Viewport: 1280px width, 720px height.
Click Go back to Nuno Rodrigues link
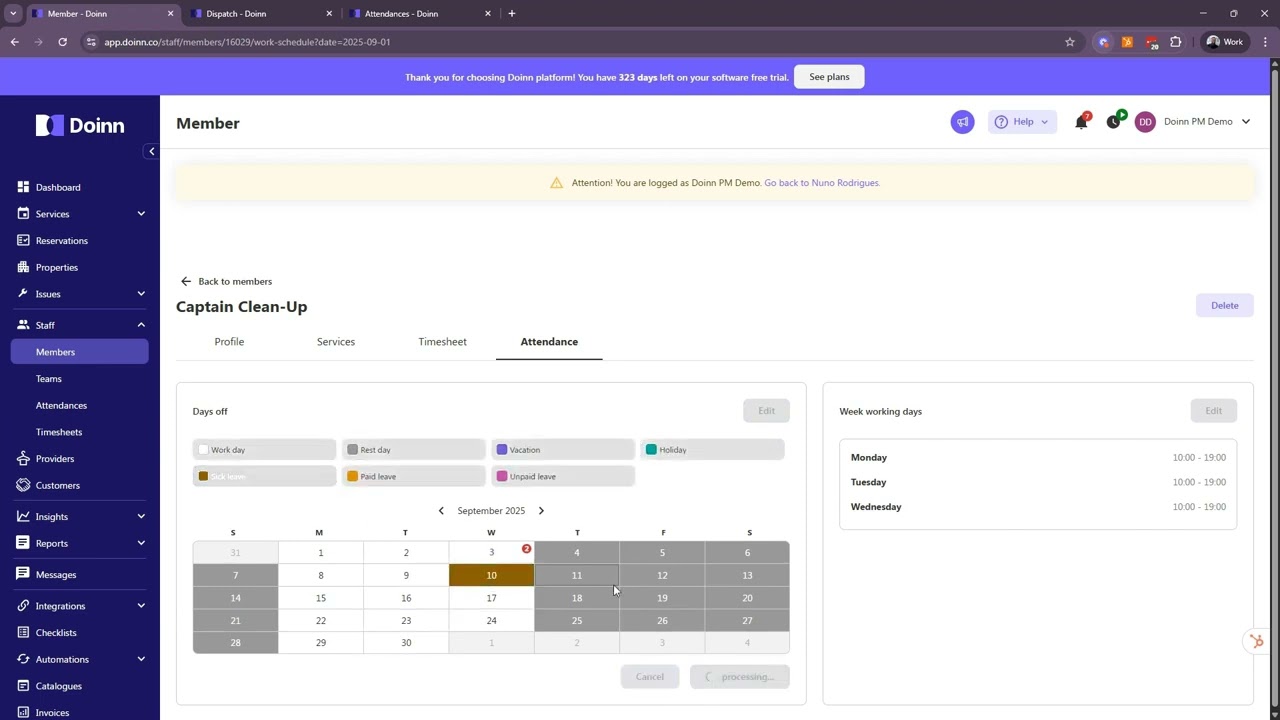pyautogui.click(x=822, y=183)
